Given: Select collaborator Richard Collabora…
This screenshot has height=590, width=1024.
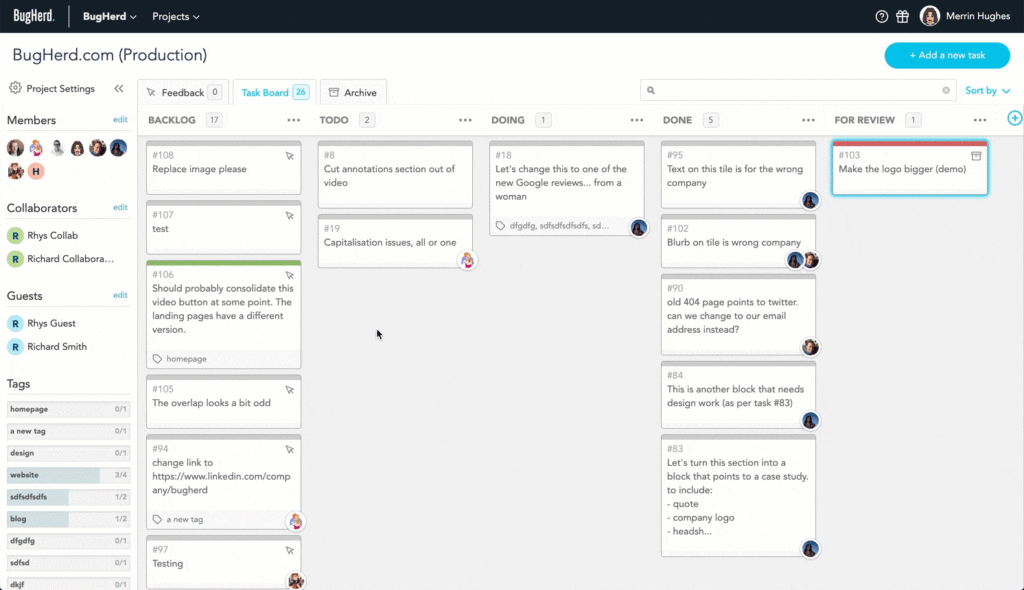Looking at the screenshot, I should [x=71, y=259].
